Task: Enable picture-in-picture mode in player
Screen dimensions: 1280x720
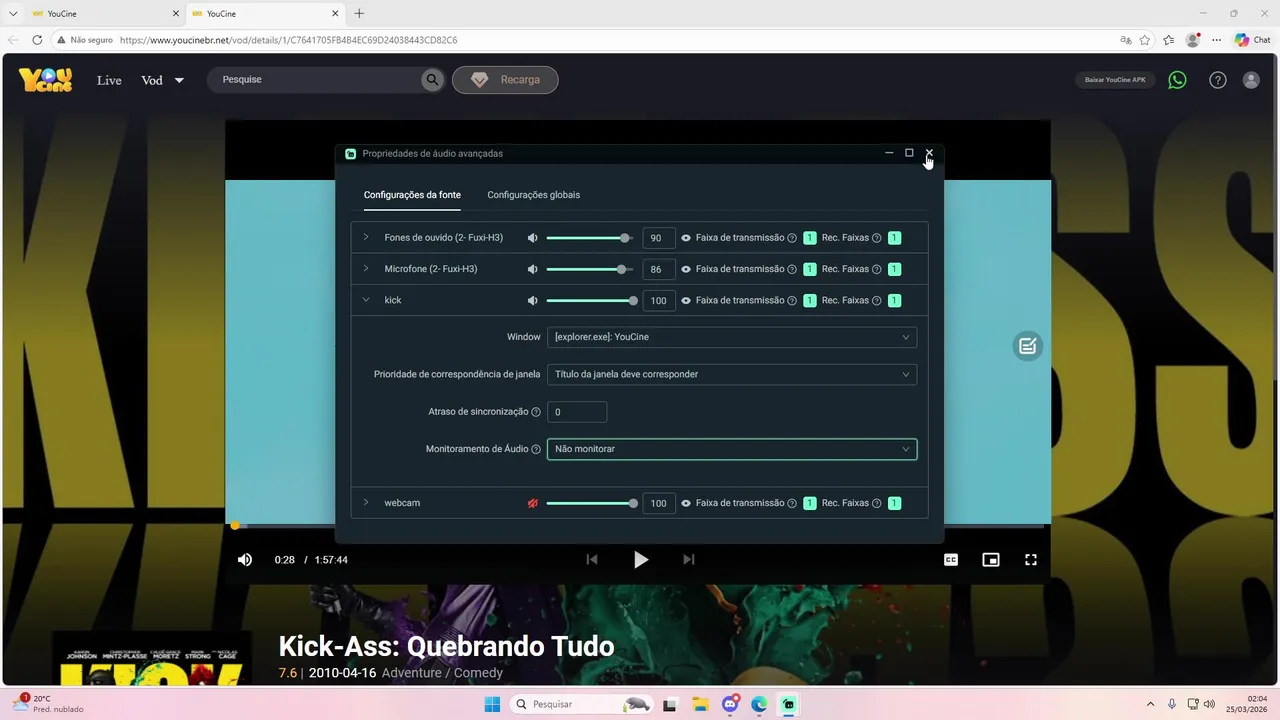Action: [x=991, y=560]
